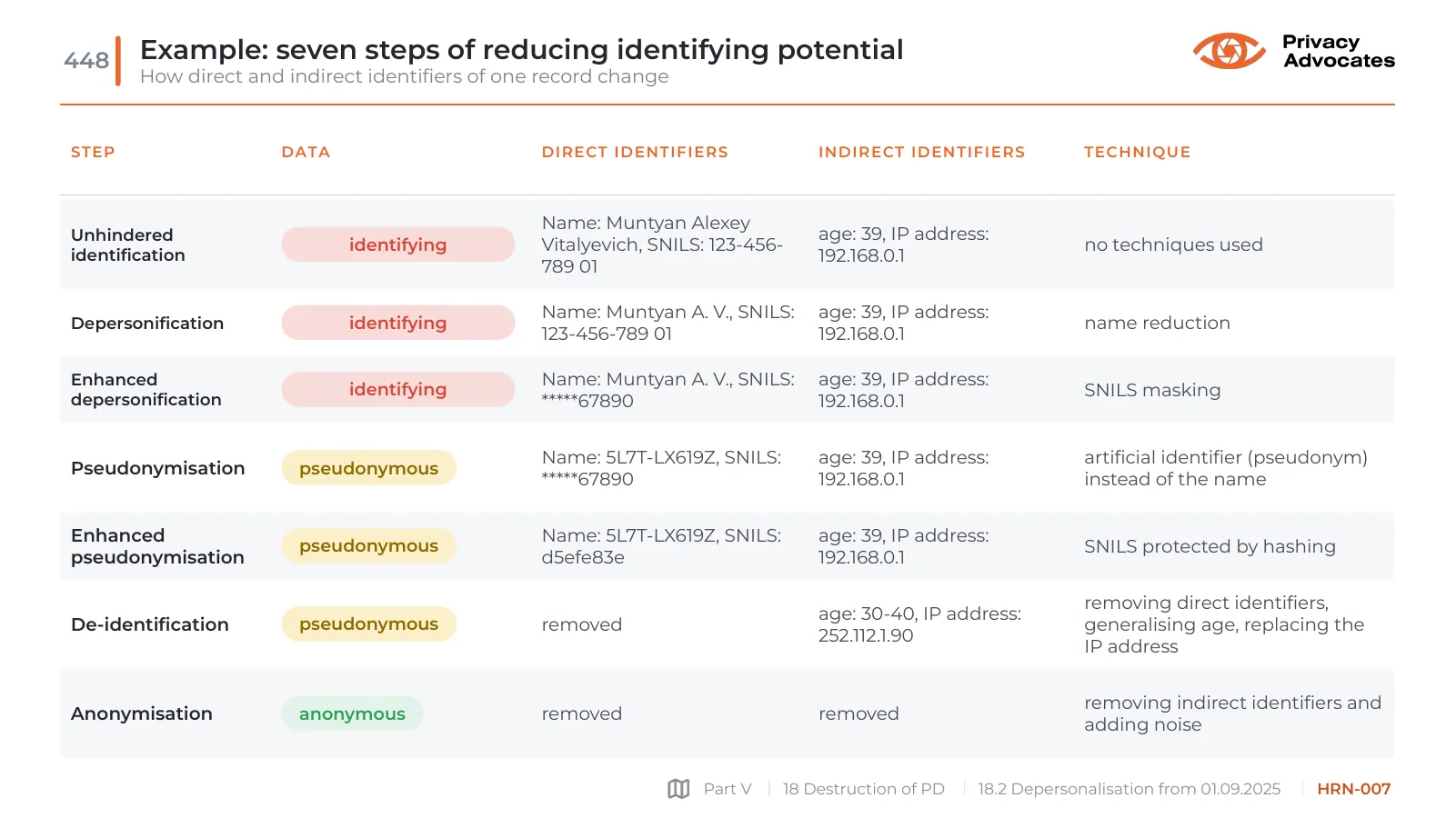This screenshot has height=818, width=1456.
Task: Click the 'name reduction' technique cell
Action: [x=1157, y=323]
